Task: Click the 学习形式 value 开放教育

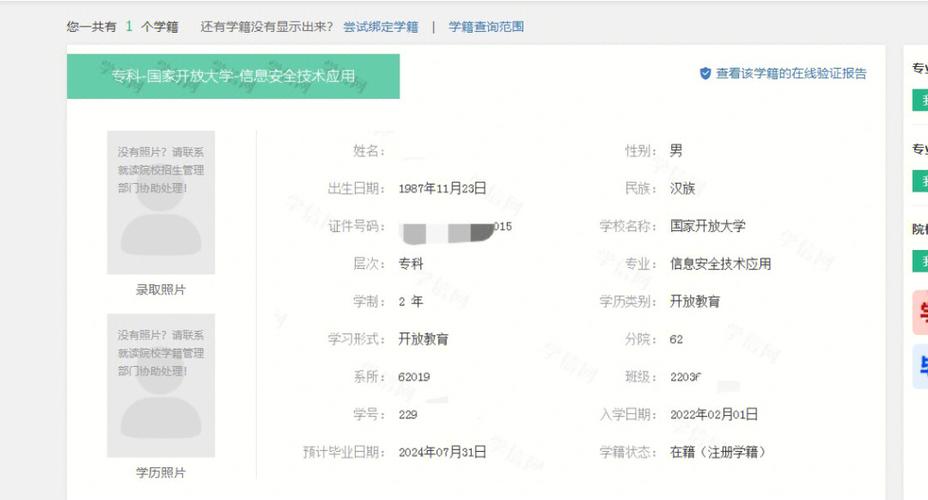Action: pos(423,339)
